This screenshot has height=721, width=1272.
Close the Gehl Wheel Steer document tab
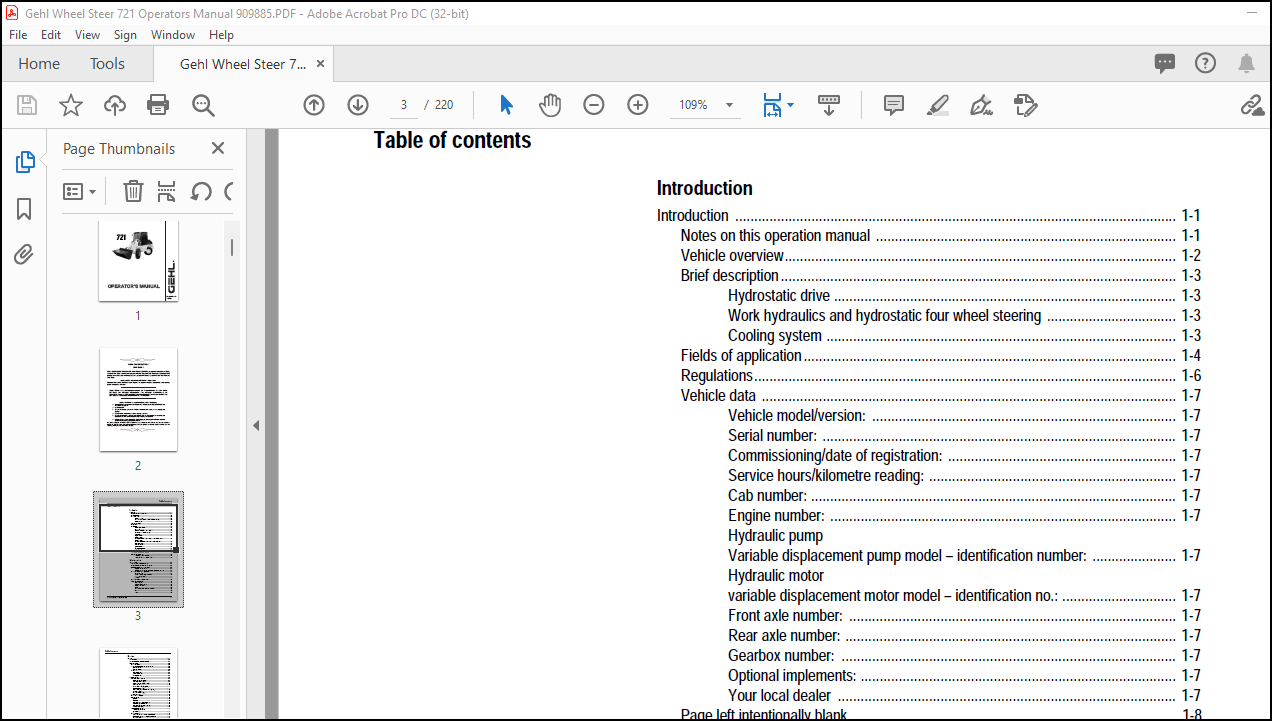[320, 64]
